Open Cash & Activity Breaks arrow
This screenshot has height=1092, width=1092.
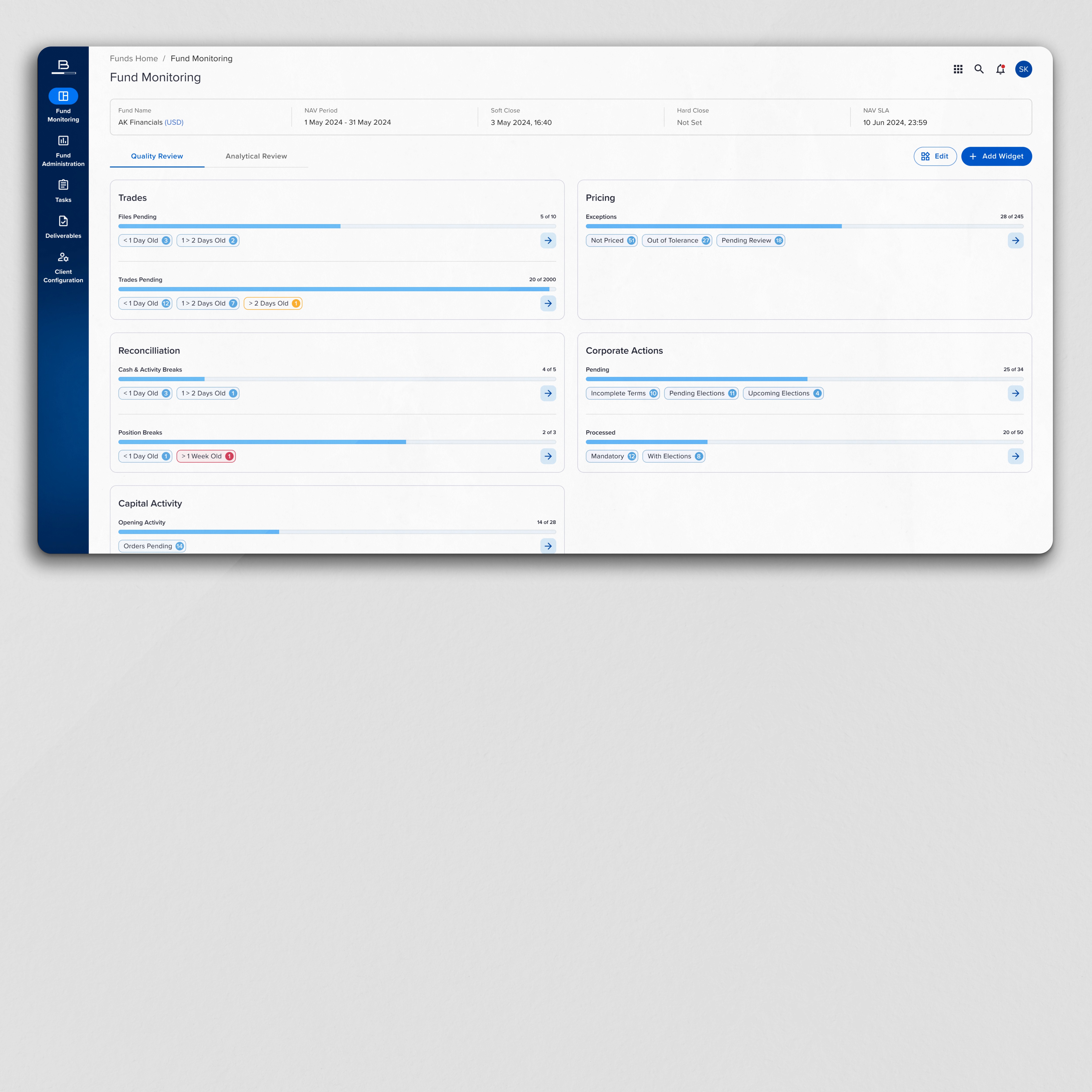tap(548, 393)
